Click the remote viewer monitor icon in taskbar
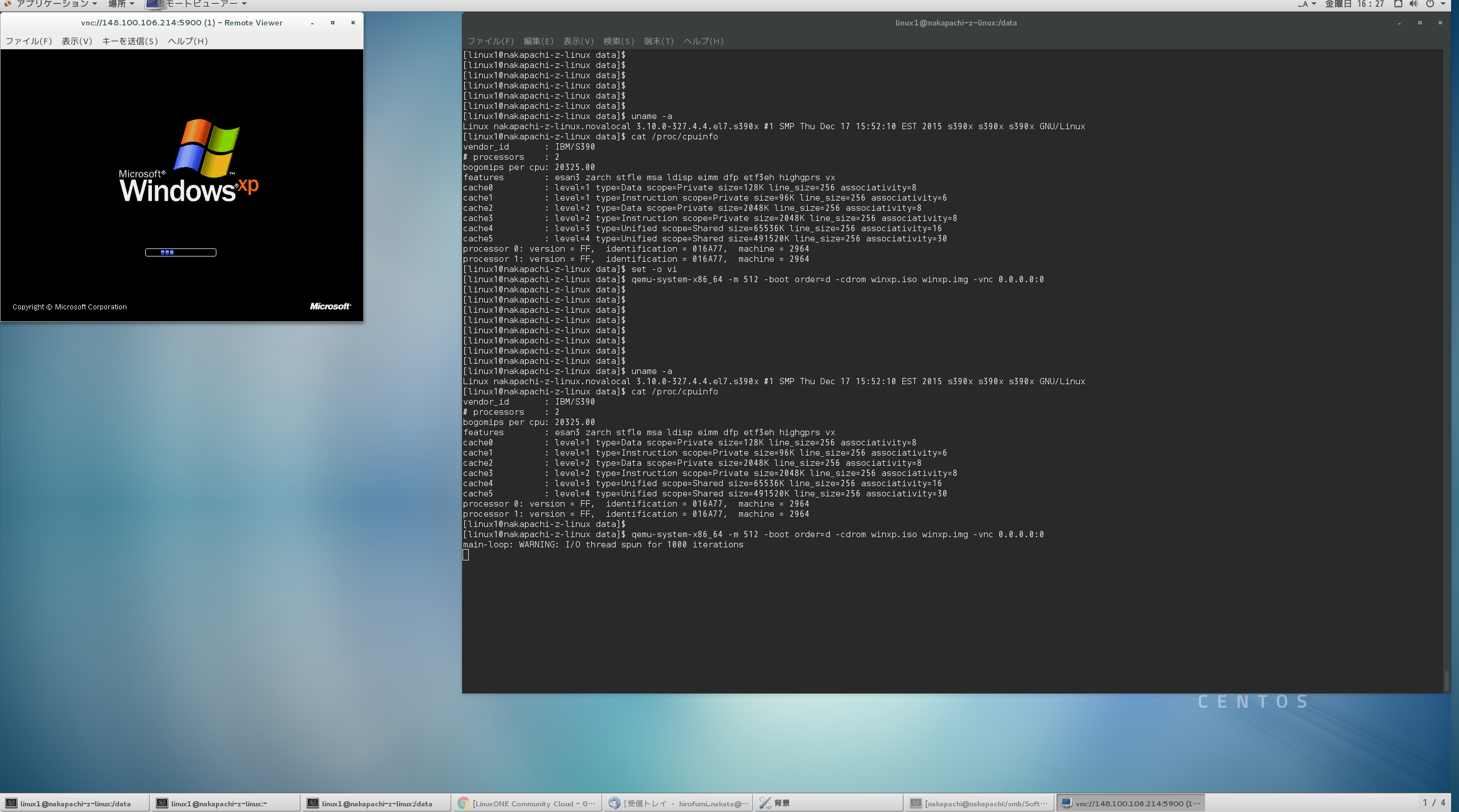 point(1066,803)
